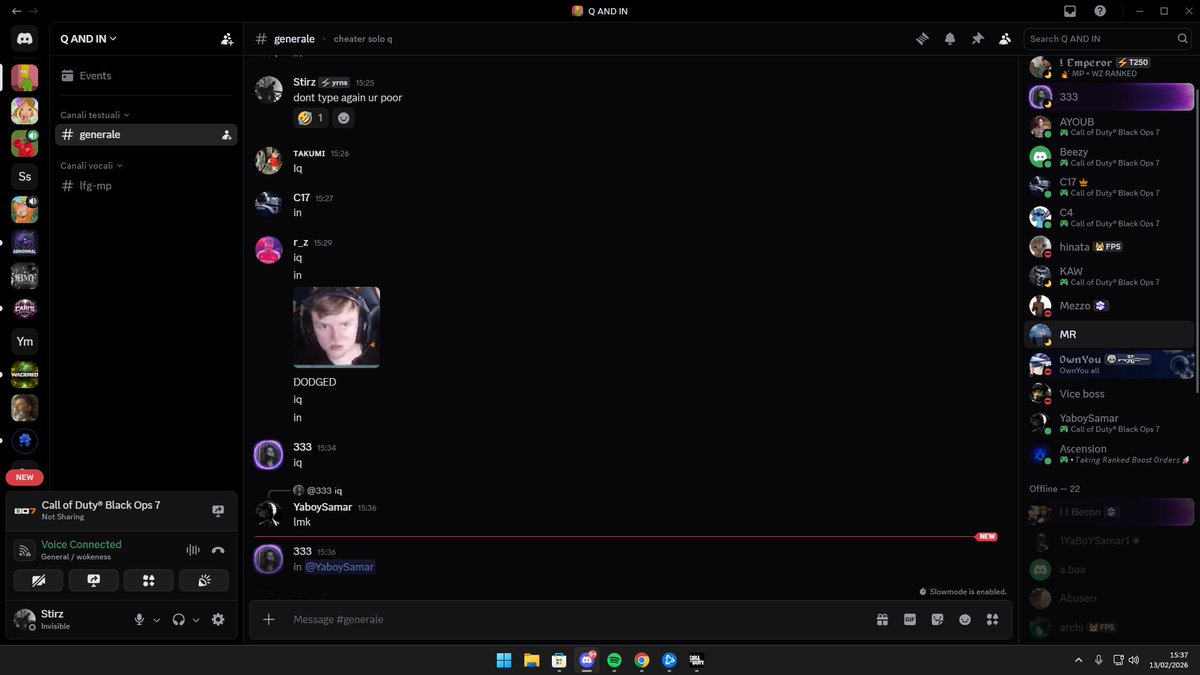Open the 'Ym' server icon

coord(25,341)
